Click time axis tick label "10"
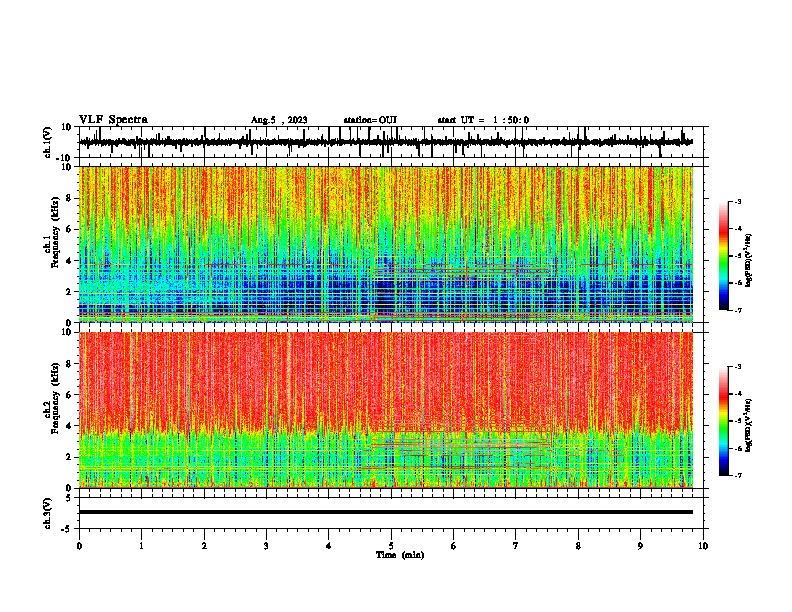The width and height of the screenshot is (792, 612). 703,546
